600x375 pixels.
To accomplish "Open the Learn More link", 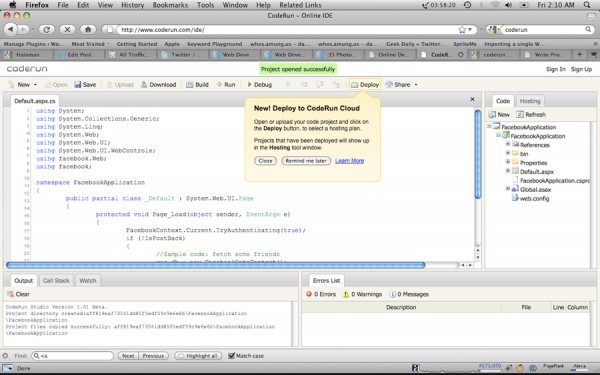I will tap(349, 161).
